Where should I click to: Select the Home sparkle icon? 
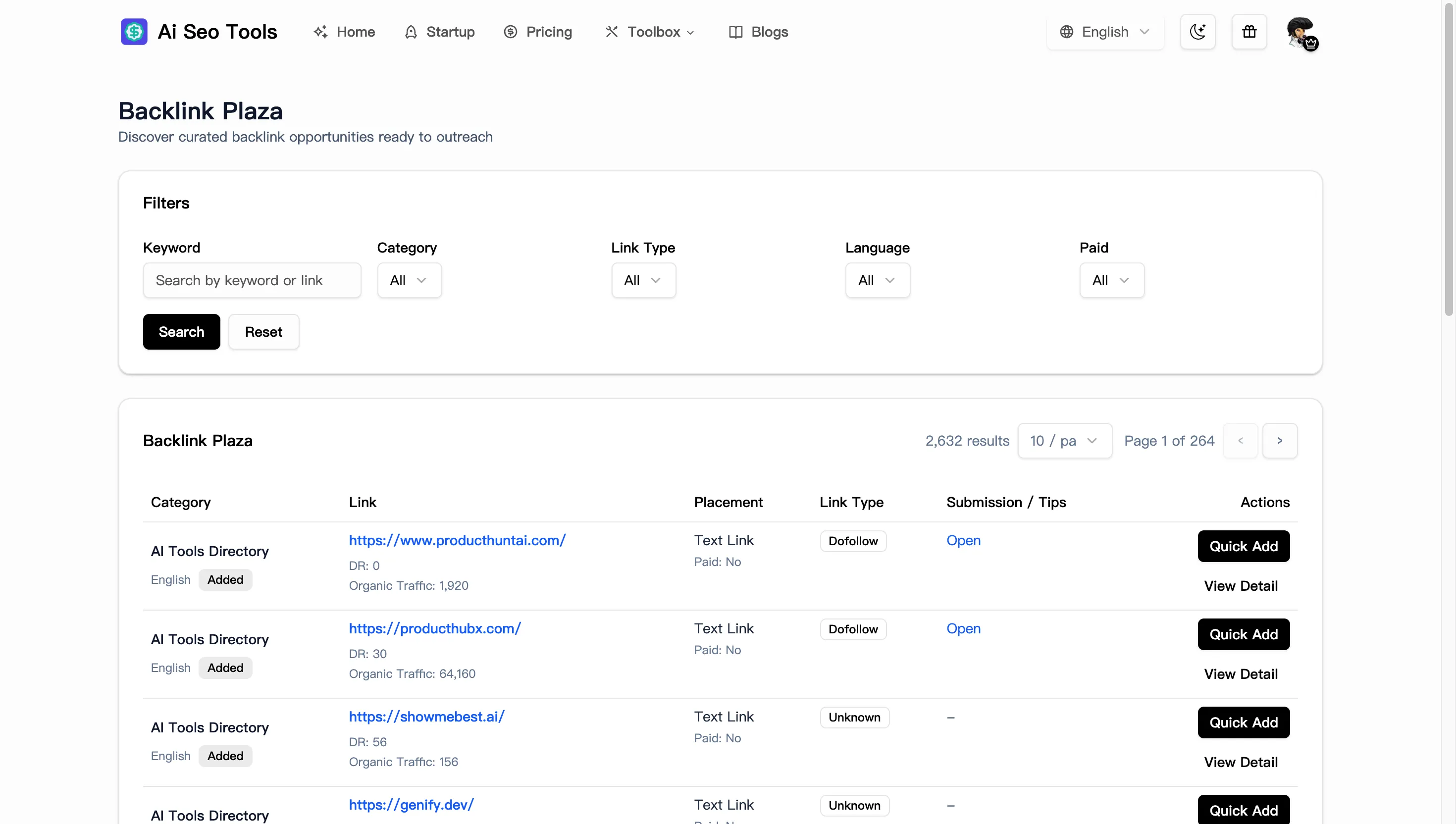pos(321,32)
